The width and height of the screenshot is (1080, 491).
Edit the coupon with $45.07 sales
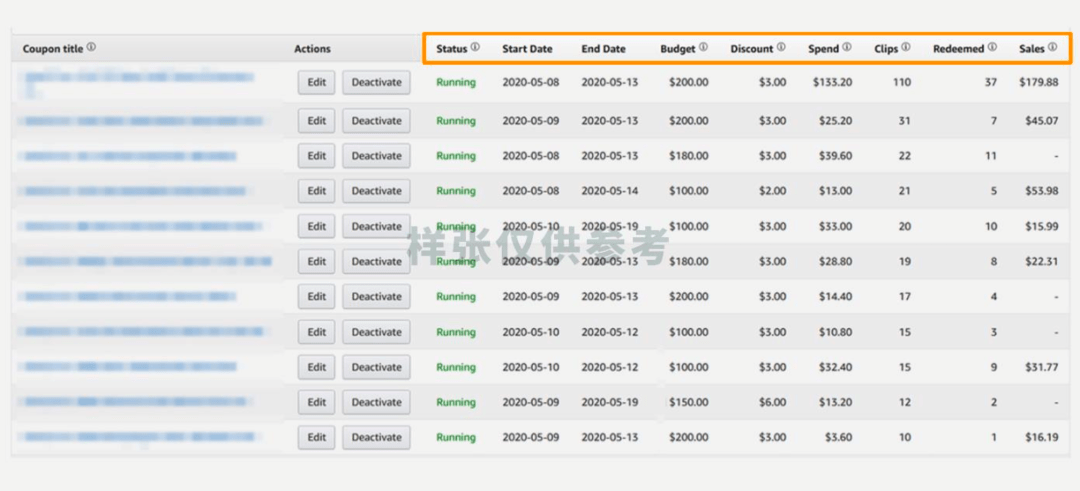(316, 121)
